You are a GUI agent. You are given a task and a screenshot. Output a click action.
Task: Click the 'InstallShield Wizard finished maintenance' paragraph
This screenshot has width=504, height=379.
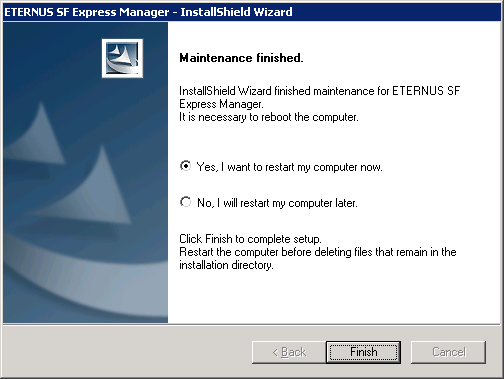tap(319, 97)
